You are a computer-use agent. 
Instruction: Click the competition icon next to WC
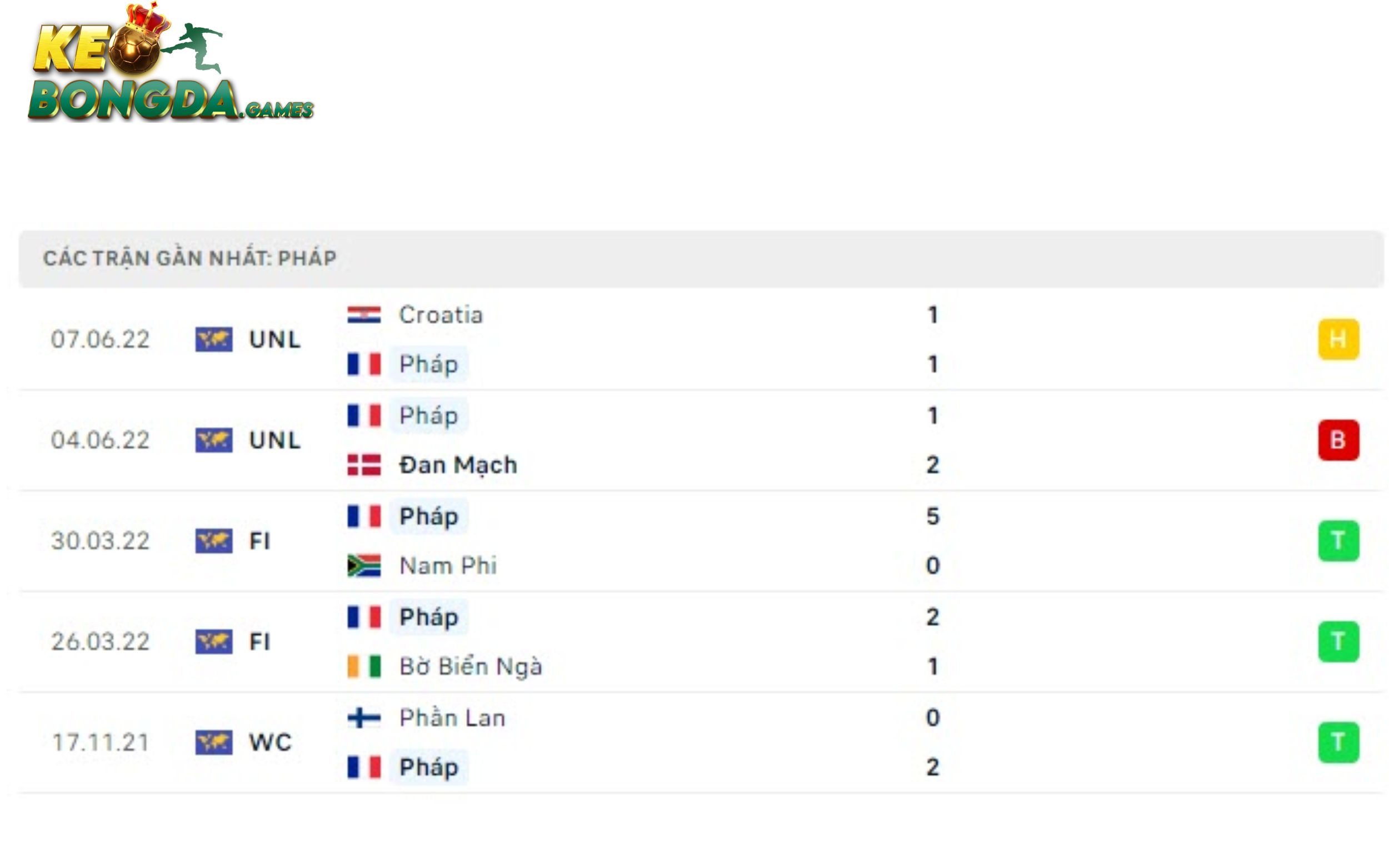click(x=213, y=742)
